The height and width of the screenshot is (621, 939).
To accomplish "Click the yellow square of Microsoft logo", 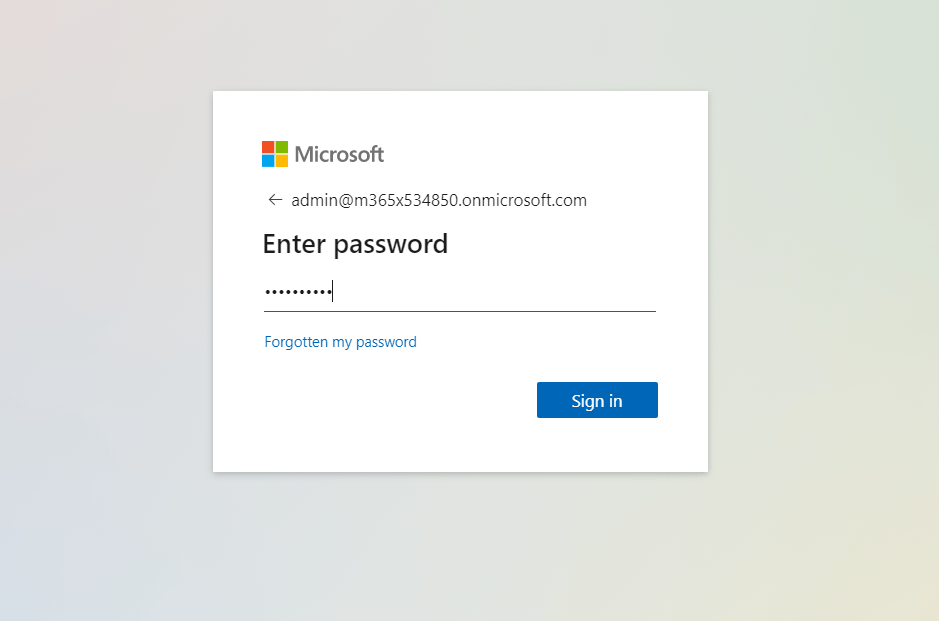I will [x=282, y=161].
